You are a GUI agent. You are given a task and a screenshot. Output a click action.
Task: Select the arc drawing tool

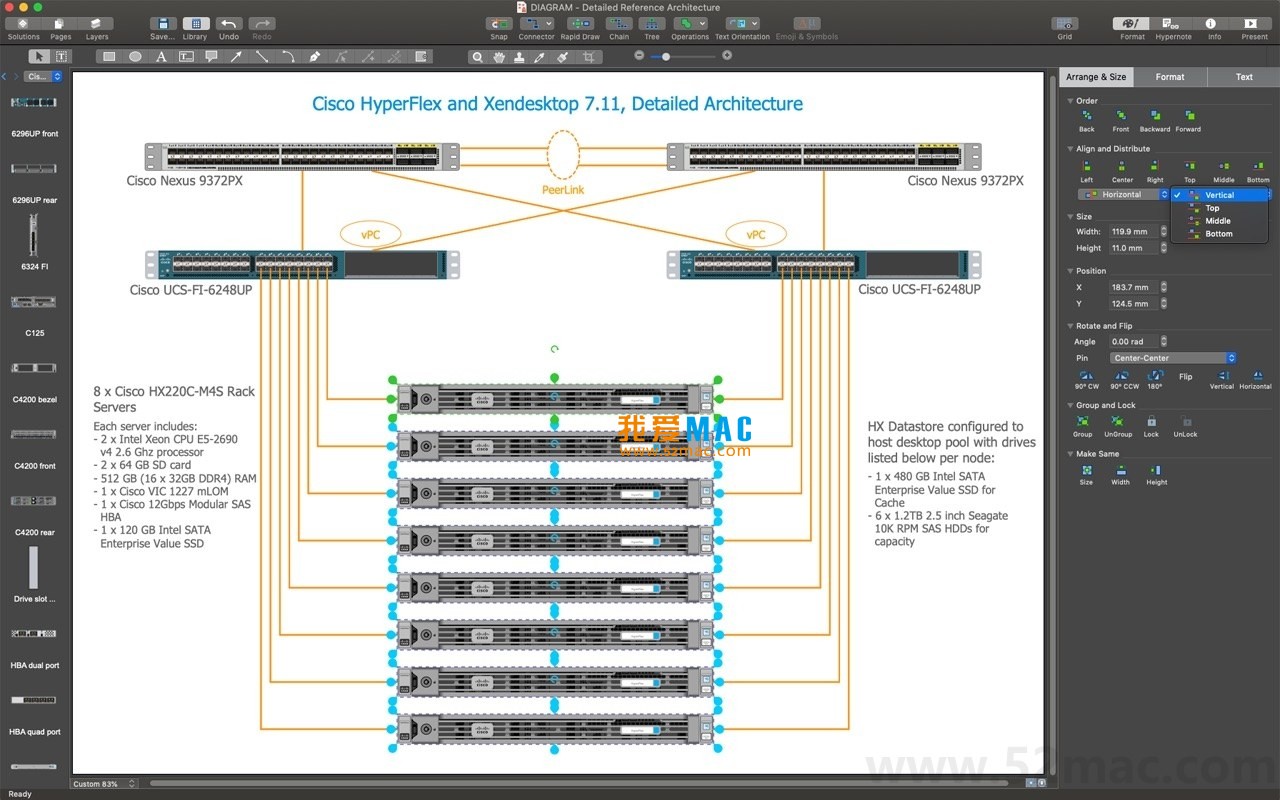[288, 57]
